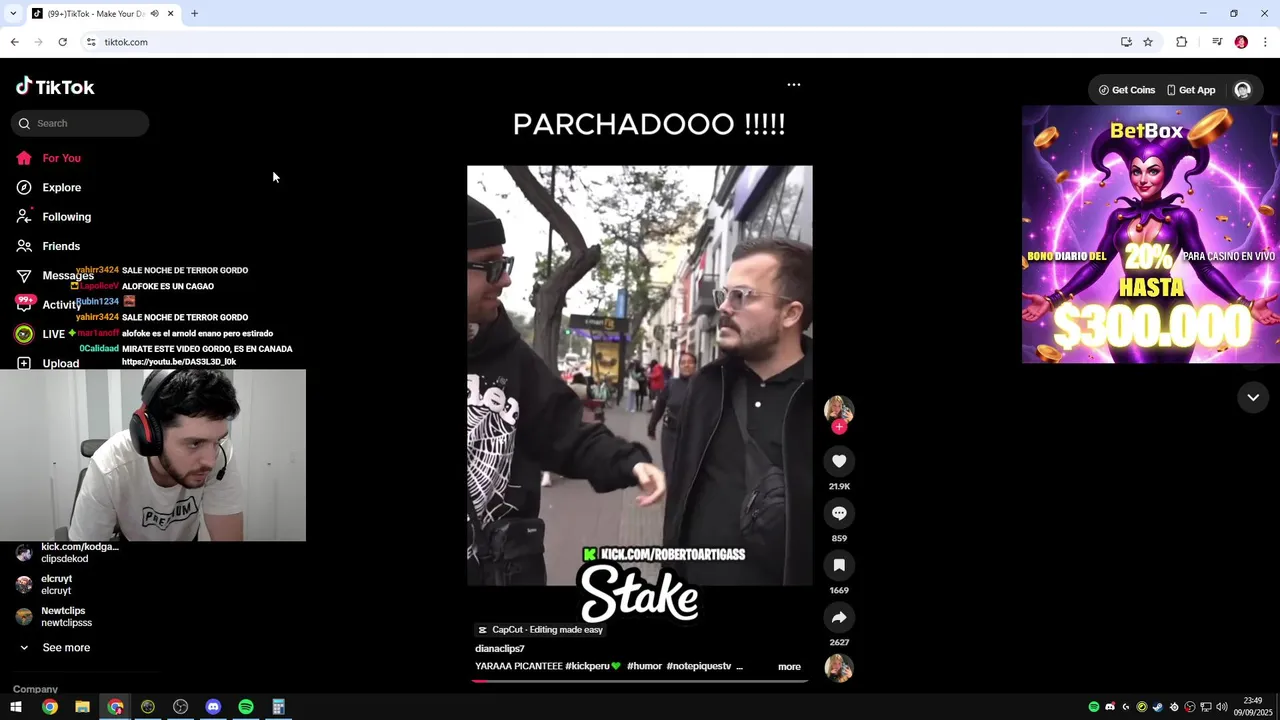This screenshot has width=1280, height=720.
Task: Focus the TikTok Search field
Action: (80, 123)
